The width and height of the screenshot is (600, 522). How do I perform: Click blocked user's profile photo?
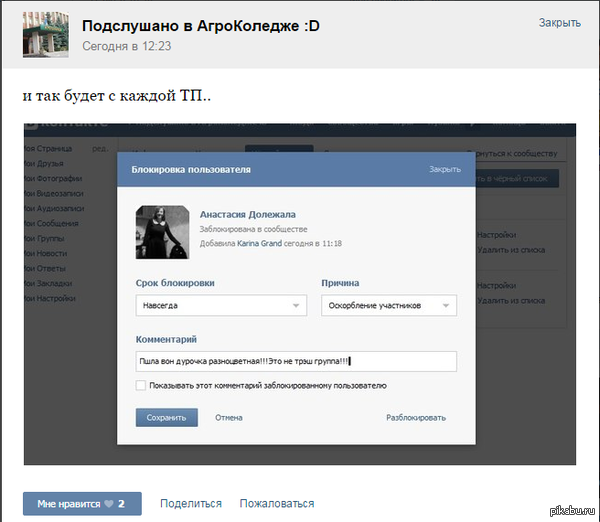[163, 232]
